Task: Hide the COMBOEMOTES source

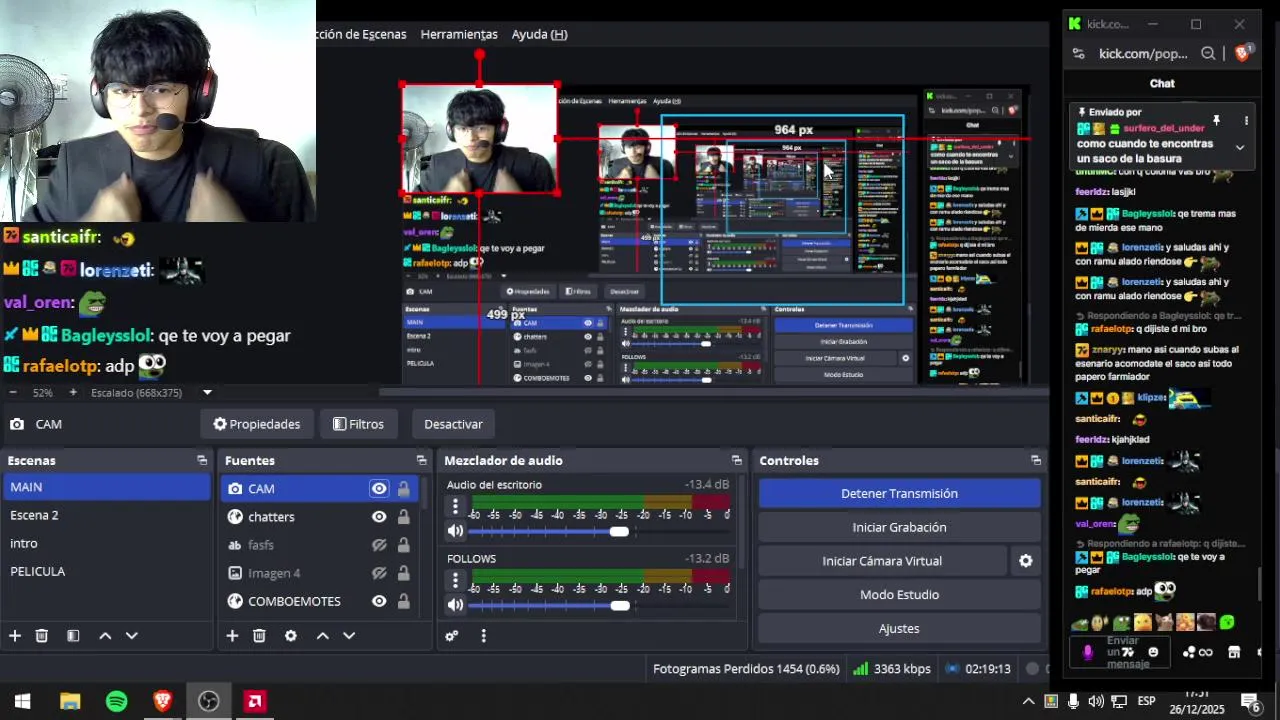Action: pyautogui.click(x=379, y=601)
